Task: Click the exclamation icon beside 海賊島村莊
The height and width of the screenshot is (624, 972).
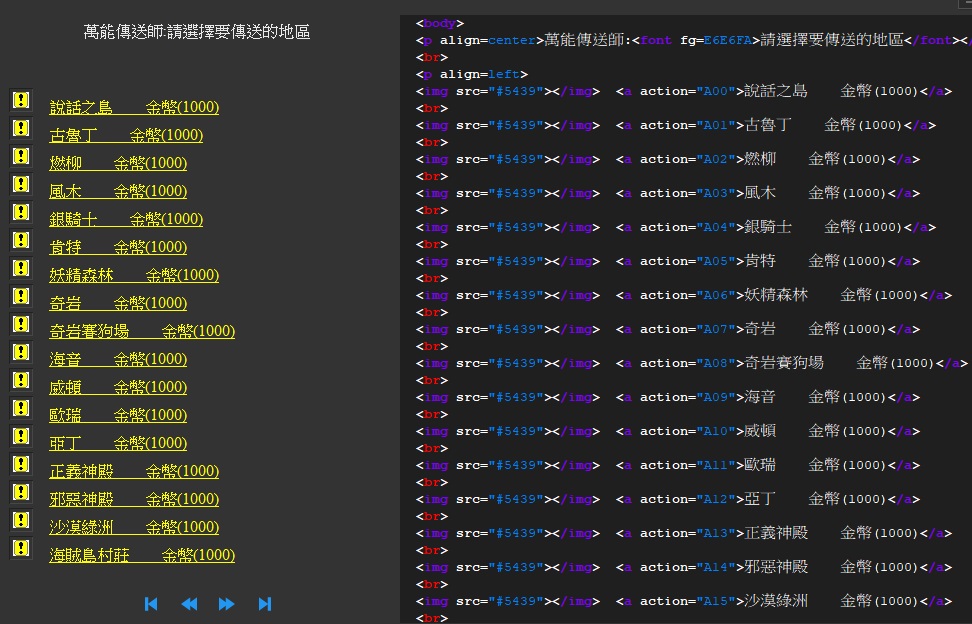Action: pos(21,548)
